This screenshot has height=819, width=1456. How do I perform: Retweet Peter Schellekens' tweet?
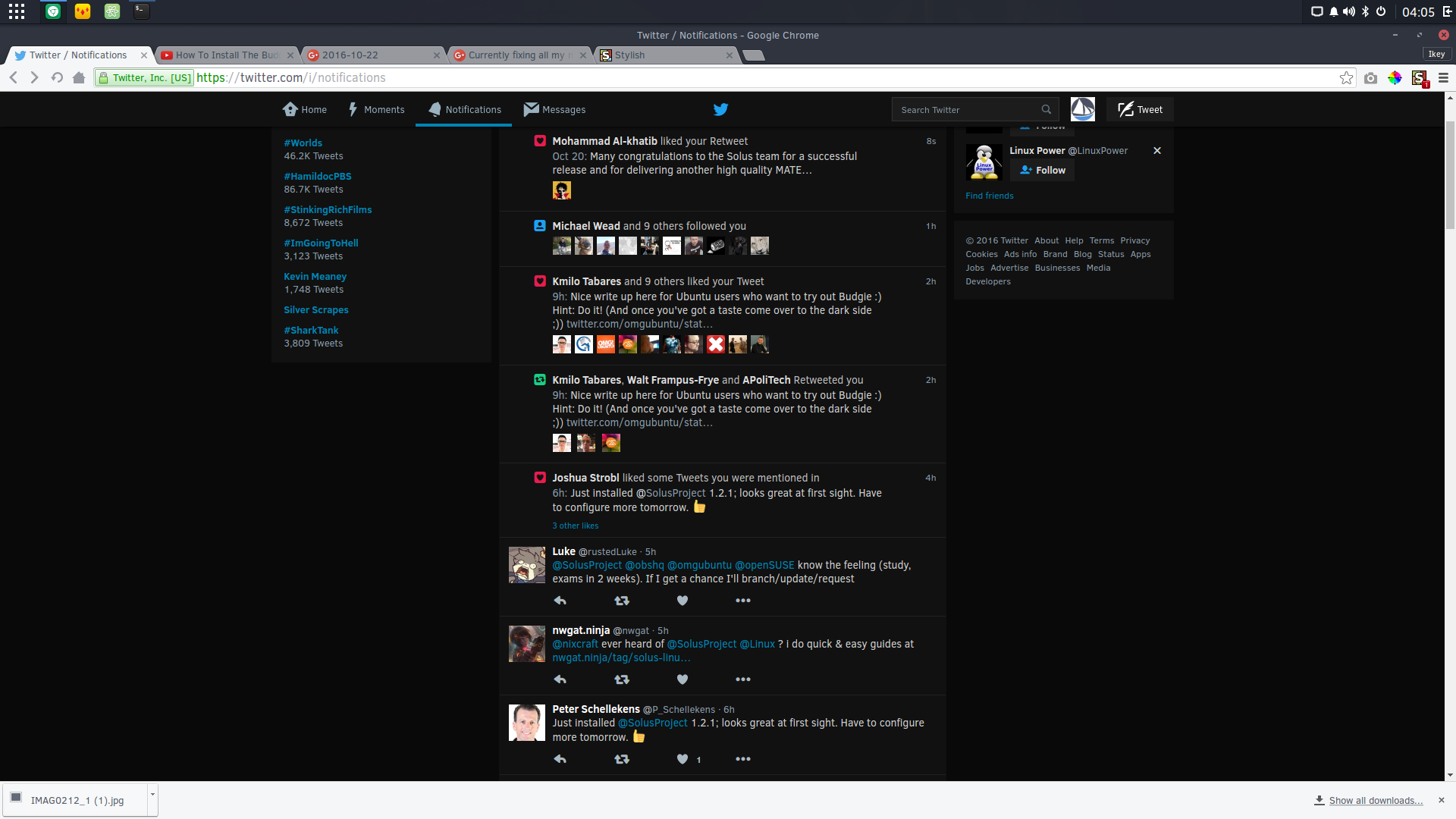coord(622,759)
